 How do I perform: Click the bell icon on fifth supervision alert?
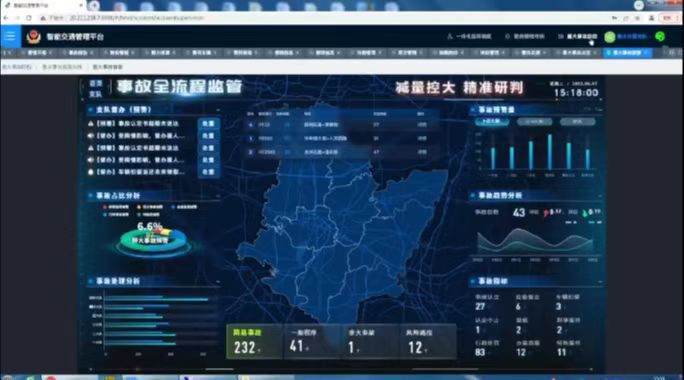click(x=91, y=172)
